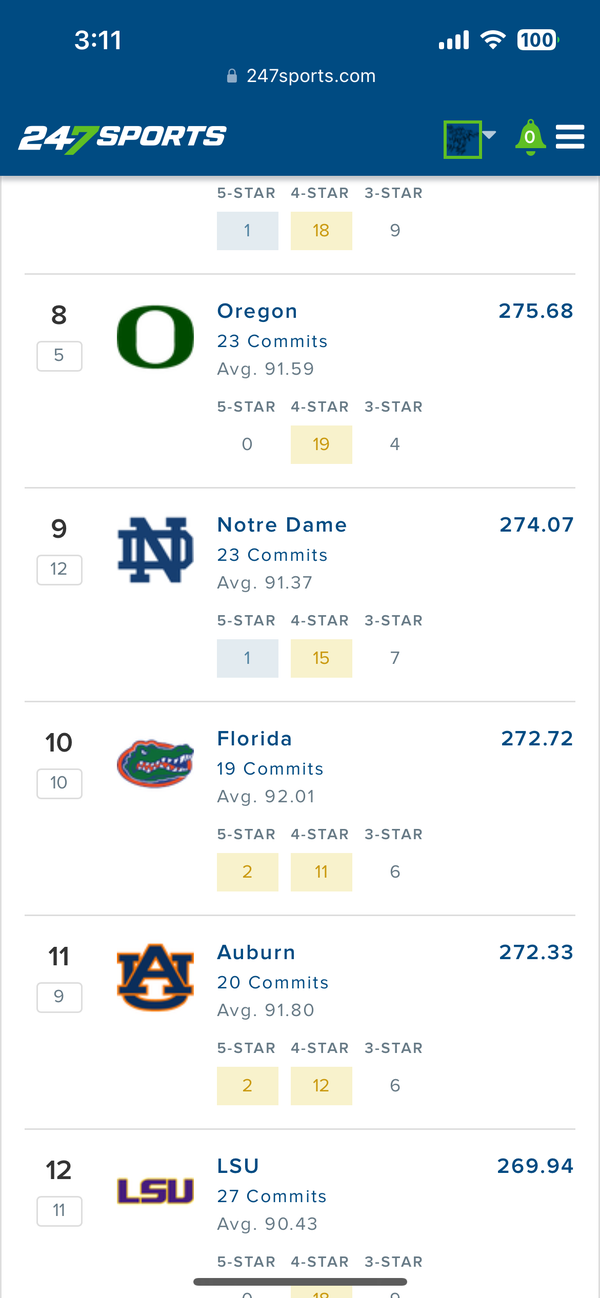Screen dimensions: 600x1298
Task: Tap the 247sports.com address bar
Action: (x=300, y=76)
